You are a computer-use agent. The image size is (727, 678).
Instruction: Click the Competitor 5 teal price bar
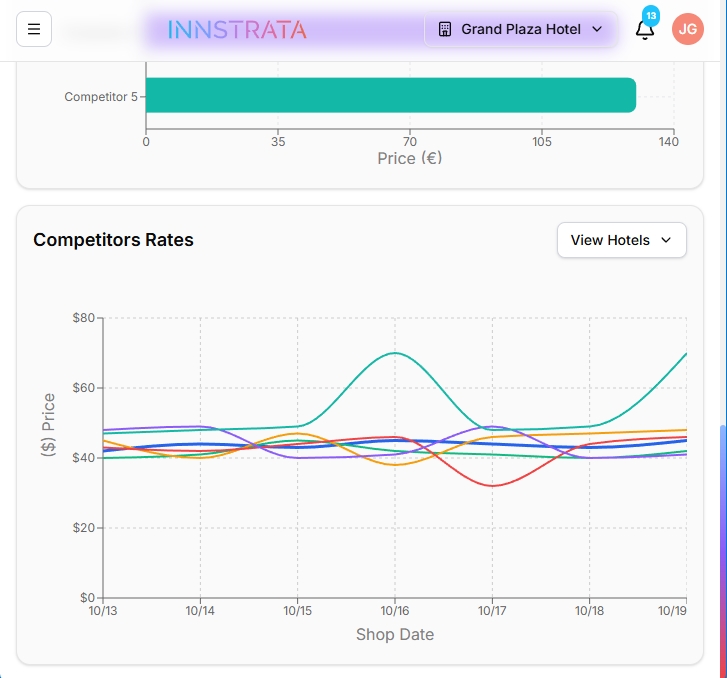click(390, 96)
